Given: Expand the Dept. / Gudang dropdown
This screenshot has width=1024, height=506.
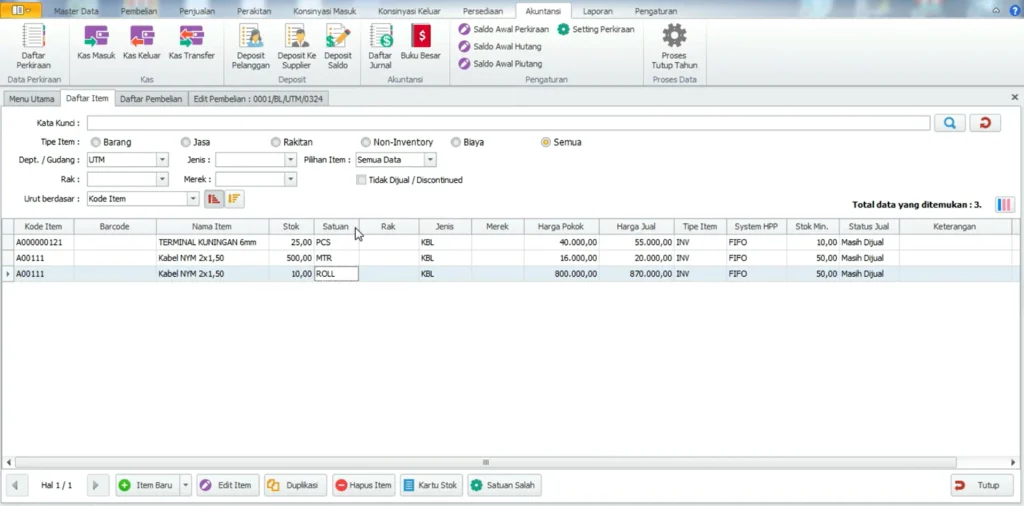Looking at the screenshot, I should pyautogui.click(x=162, y=159).
